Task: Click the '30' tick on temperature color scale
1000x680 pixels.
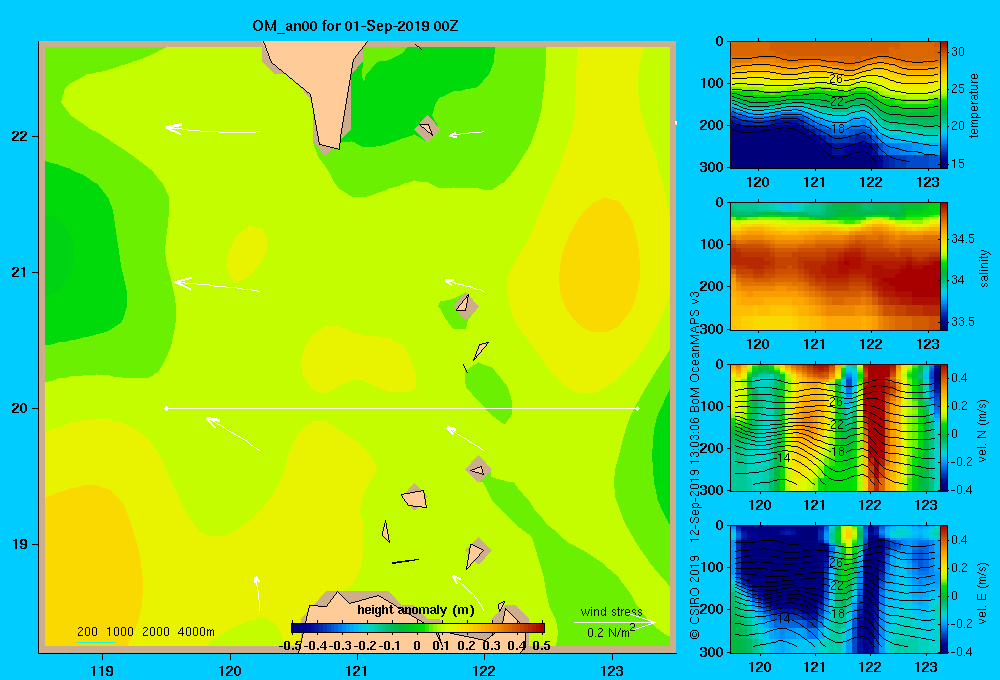Action: [x=958, y=52]
